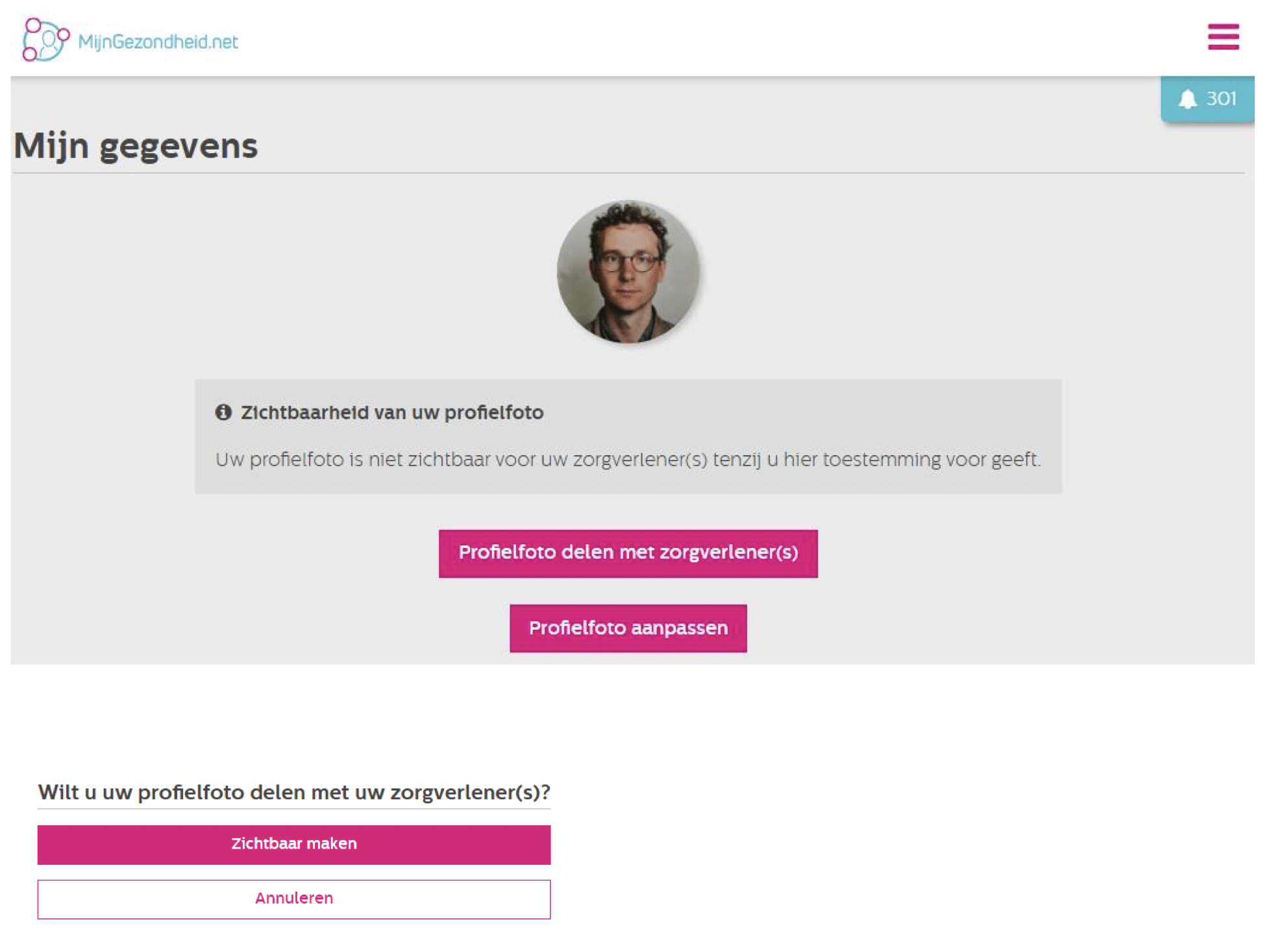This screenshot has height=935, width=1288.
Task: Click the profile photo visibility explanation text
Action: tap(628, 460)
